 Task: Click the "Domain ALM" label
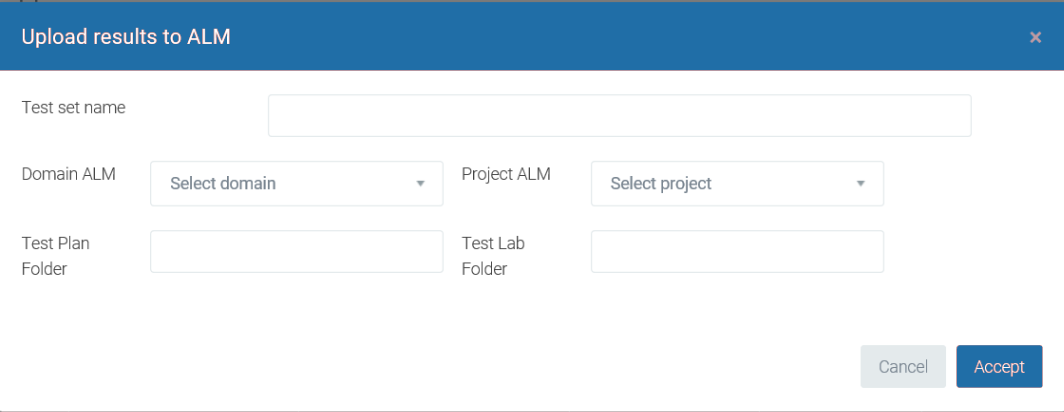(68, 174)
